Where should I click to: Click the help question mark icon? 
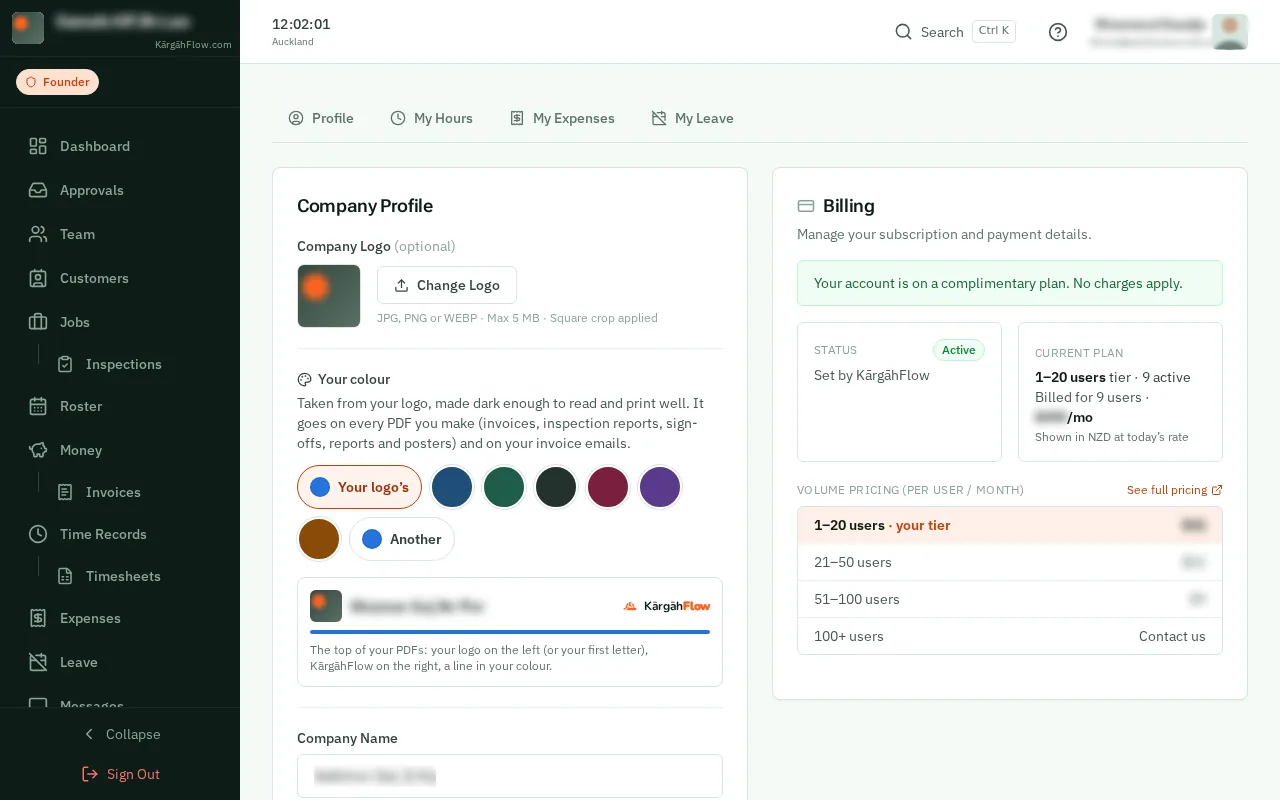tap(1058, 32)
